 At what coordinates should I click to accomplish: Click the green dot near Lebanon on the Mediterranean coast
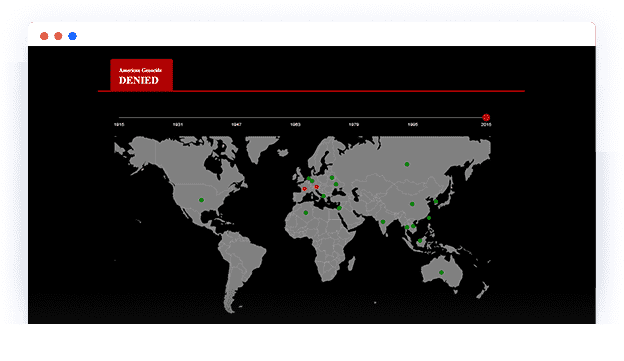[x=339, y=208]
